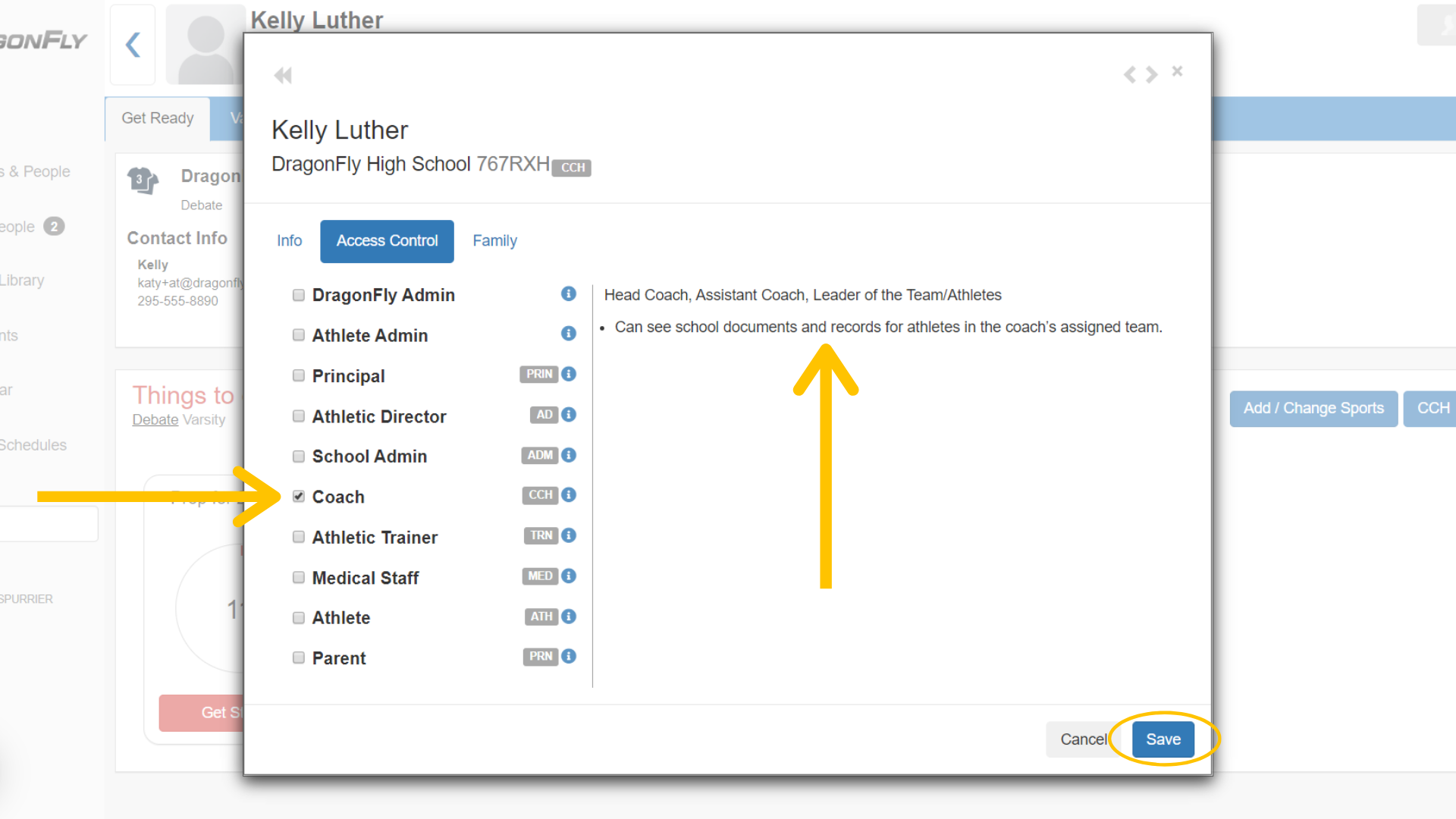Go to previous person with left chevron
The width and height of the screenshot is (1456, 819).
(1130, 74)
